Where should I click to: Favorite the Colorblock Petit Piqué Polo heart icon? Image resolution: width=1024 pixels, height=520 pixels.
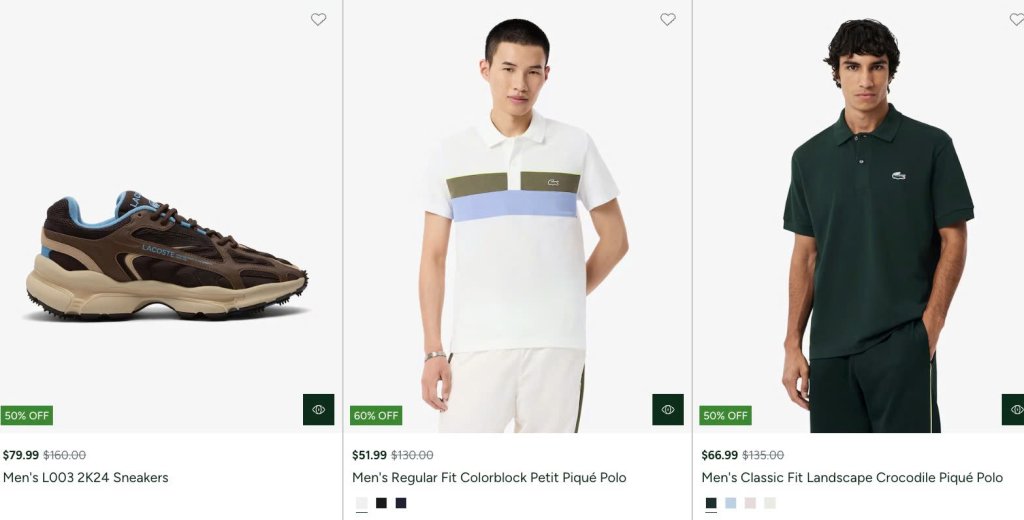click(667, 20)
